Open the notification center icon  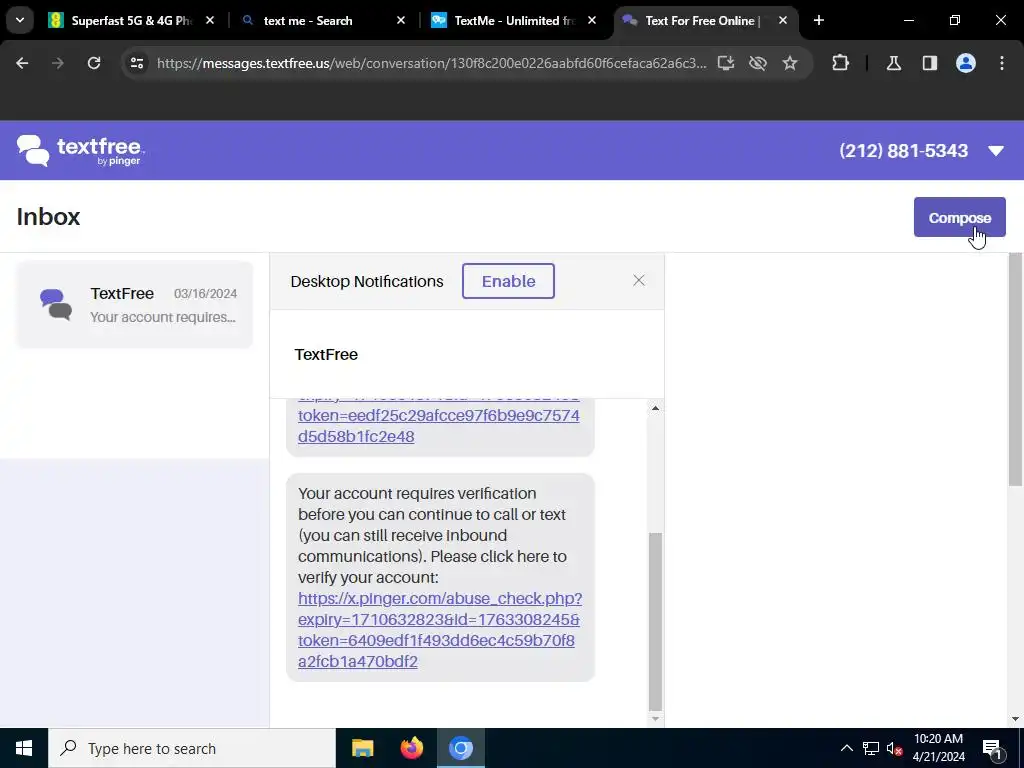(x=993, y=748)
